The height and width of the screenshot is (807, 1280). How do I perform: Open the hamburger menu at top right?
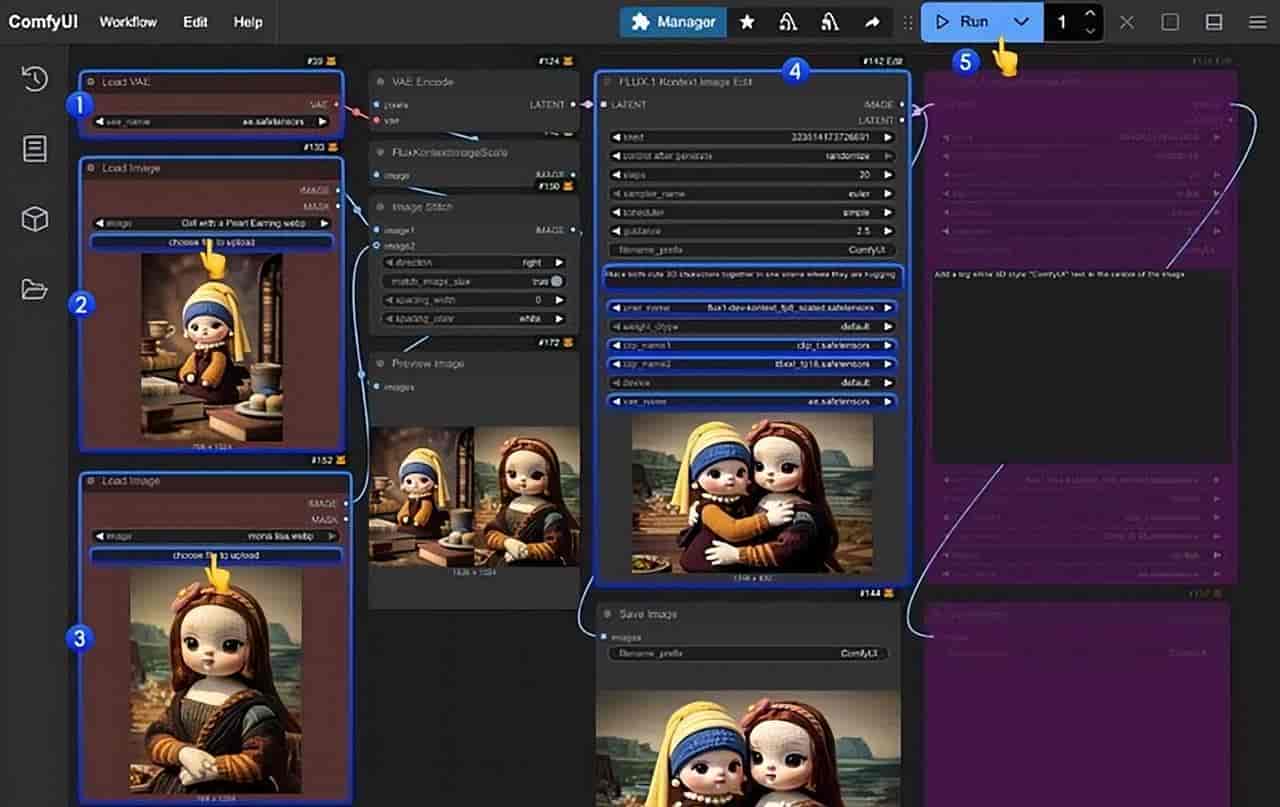pos(1257,22)
